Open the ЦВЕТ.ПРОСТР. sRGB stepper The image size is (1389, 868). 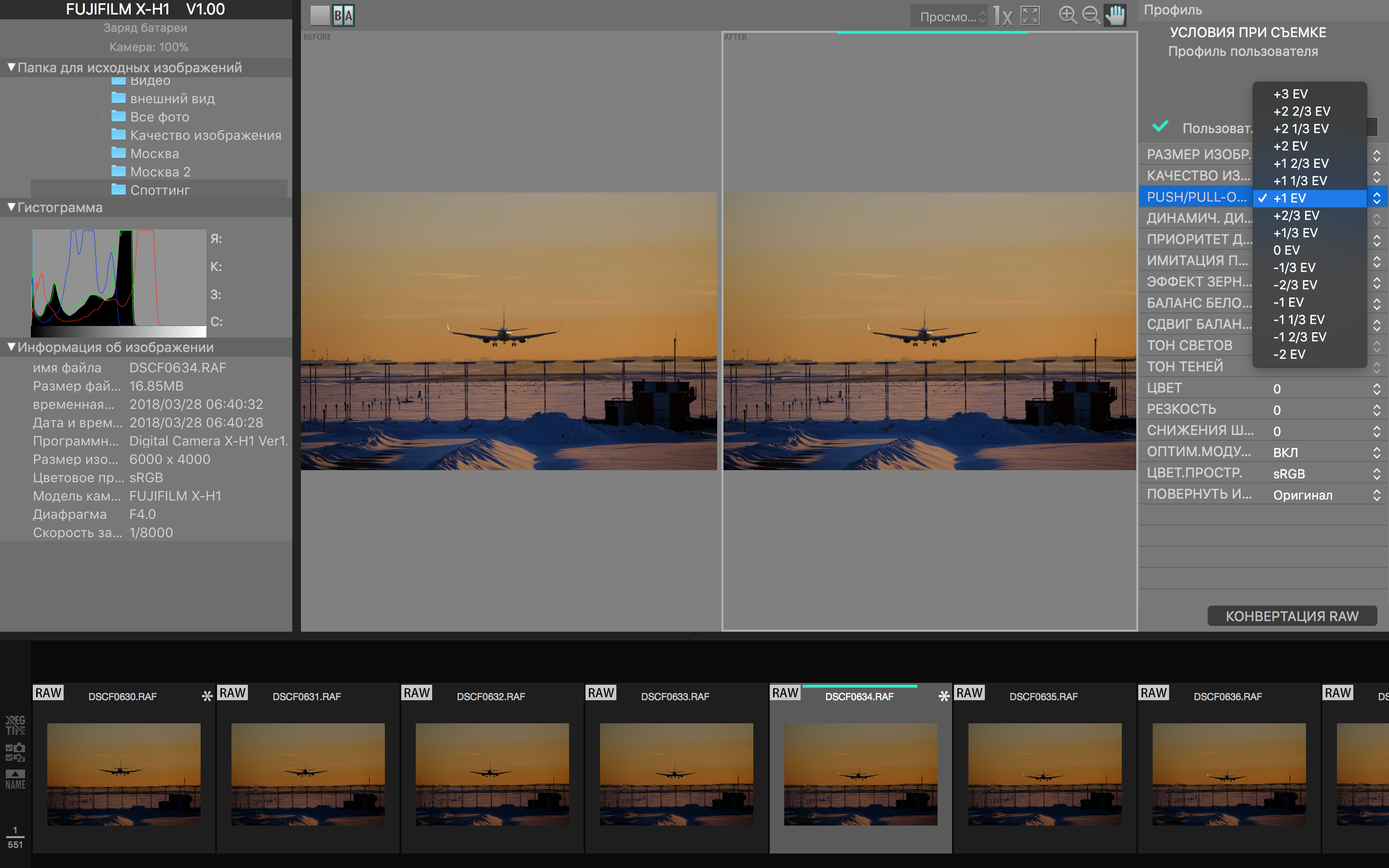[1376, 474]
